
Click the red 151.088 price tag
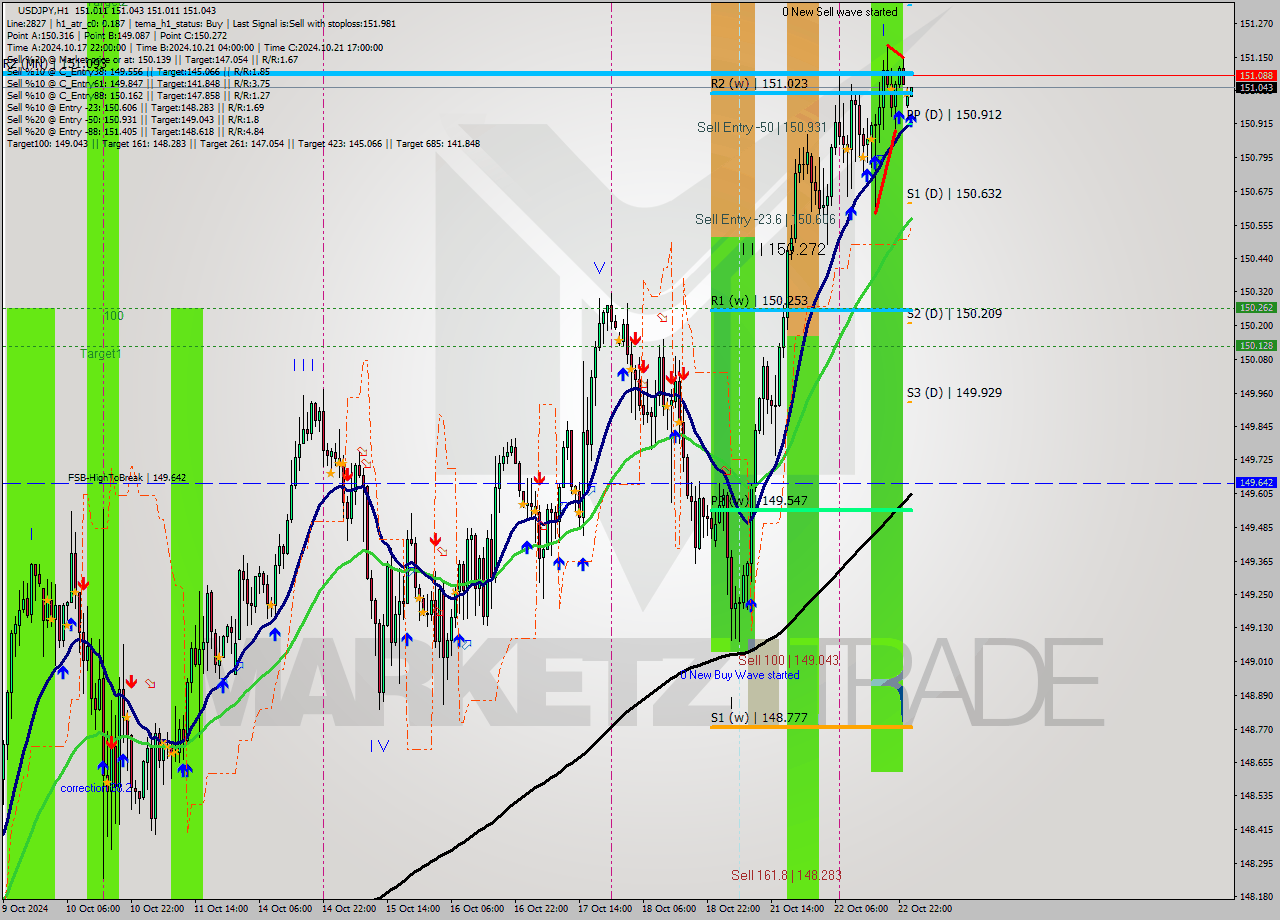pyautogui.click(x=1256, y=75)
